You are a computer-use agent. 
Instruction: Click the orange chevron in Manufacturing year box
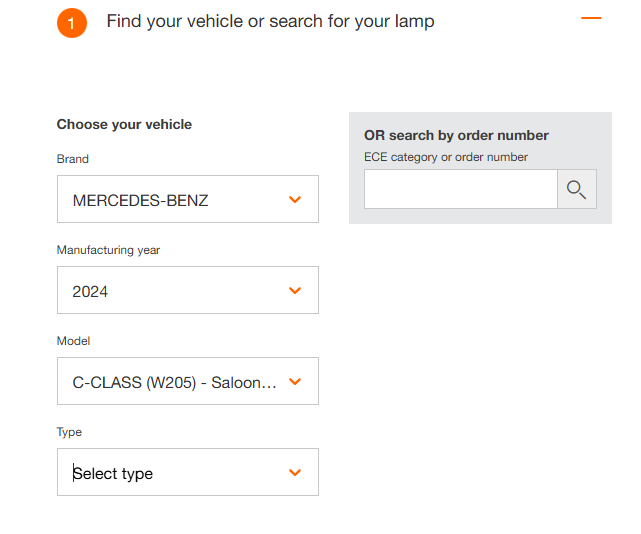(x=295, y=291)
